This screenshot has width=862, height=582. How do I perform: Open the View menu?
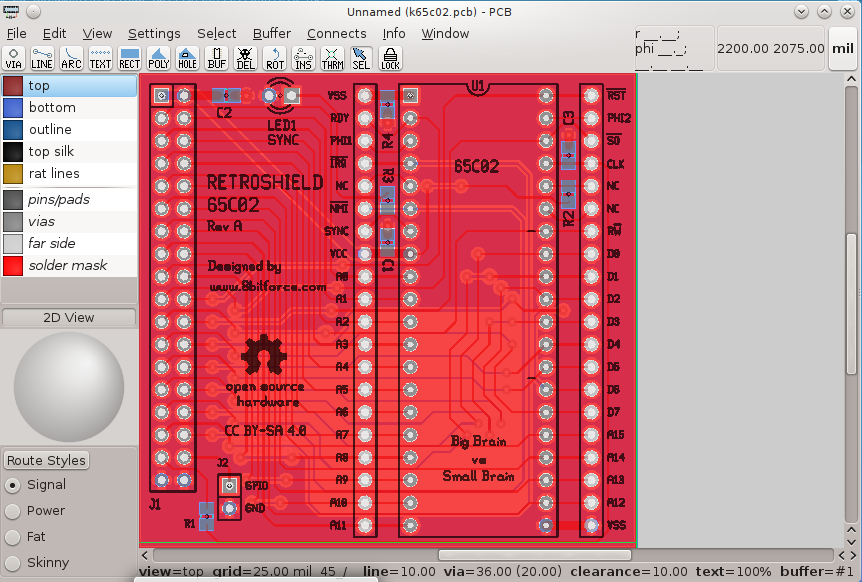[x=97, y=34]
